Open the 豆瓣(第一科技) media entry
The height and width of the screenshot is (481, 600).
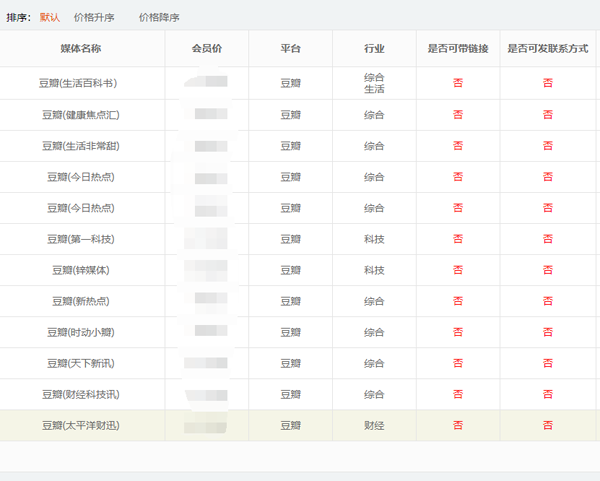click(x=80, y=239)
